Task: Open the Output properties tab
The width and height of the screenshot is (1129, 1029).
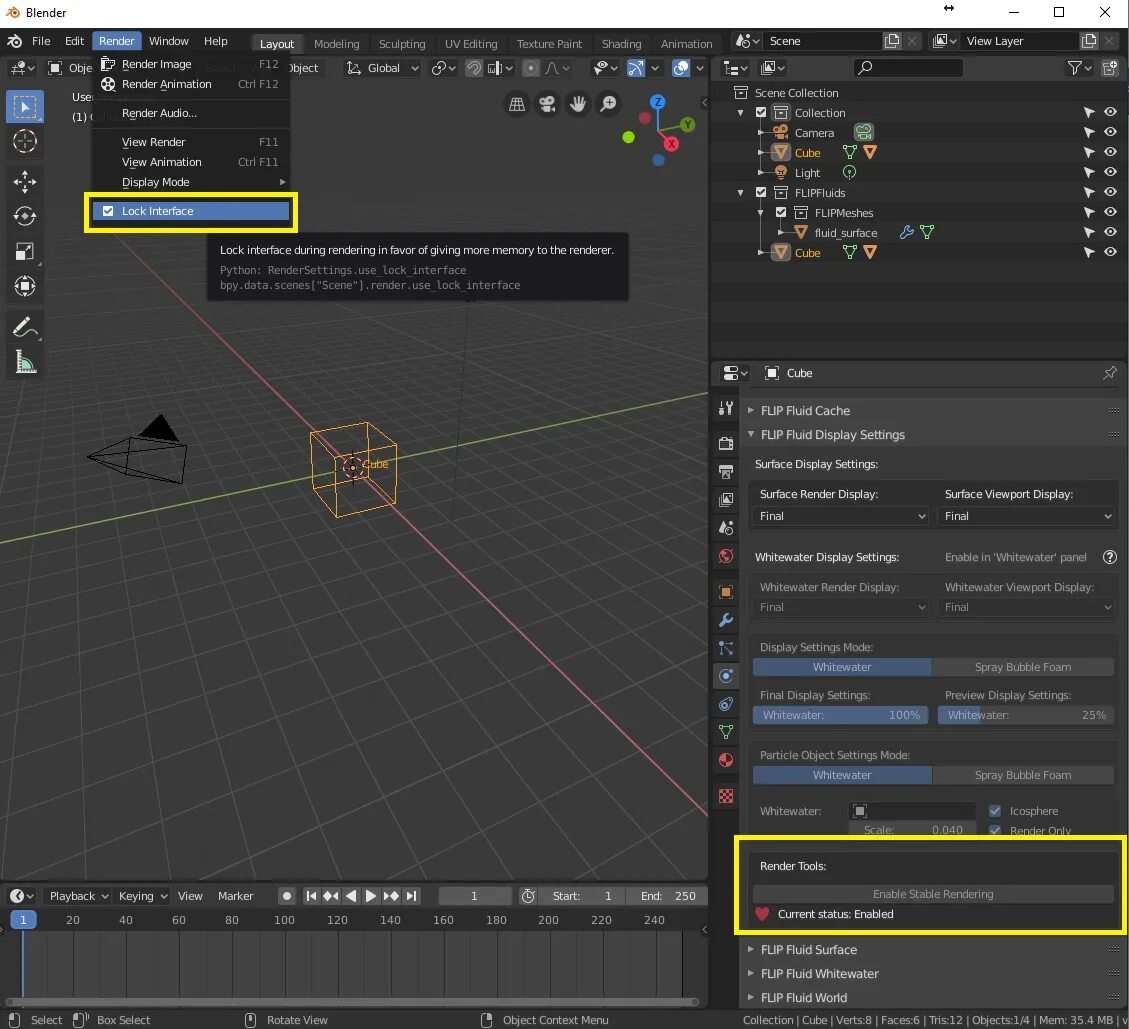Action: pos(726,472)
